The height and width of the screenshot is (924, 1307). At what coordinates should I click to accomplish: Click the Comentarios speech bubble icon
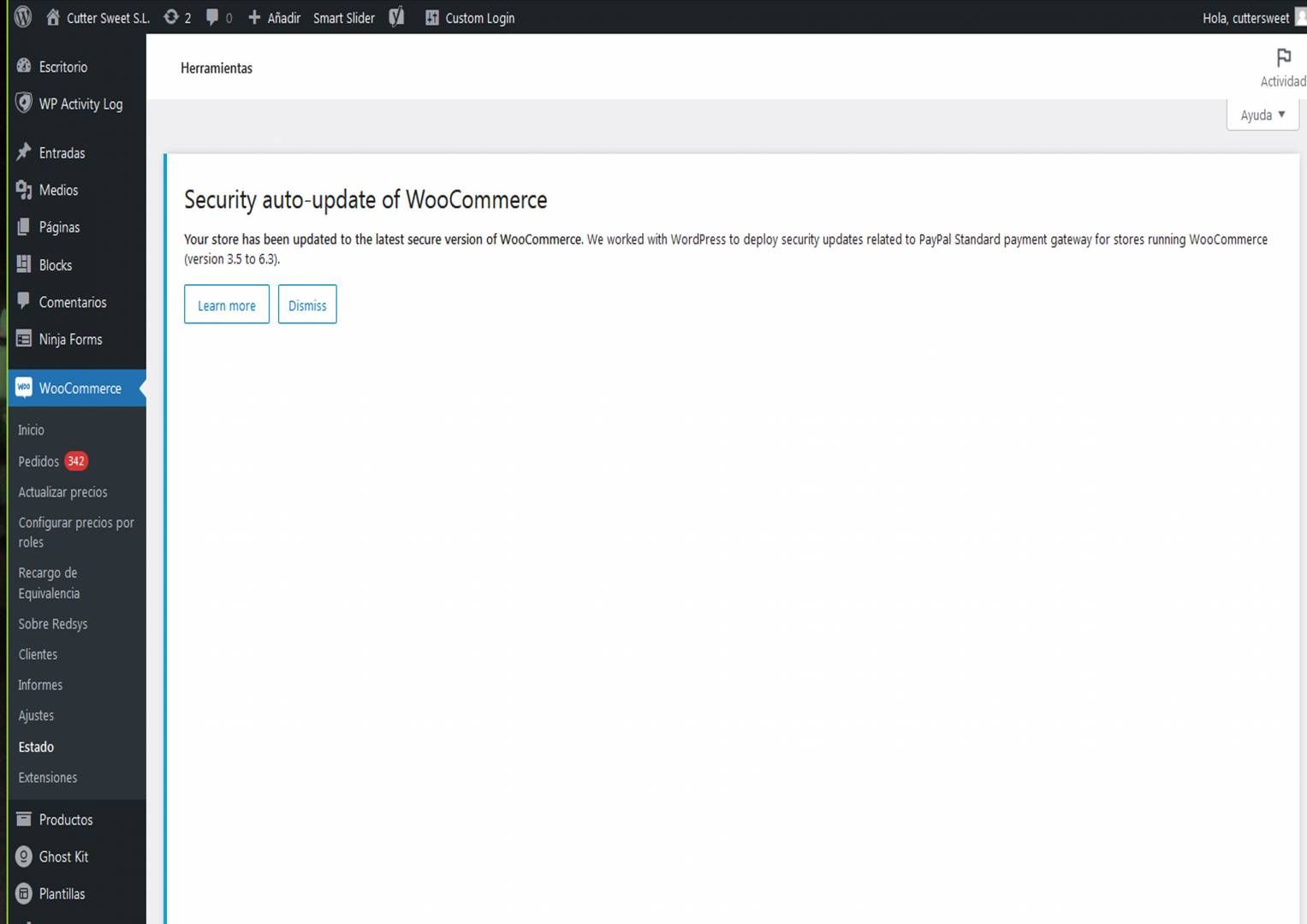24,301
